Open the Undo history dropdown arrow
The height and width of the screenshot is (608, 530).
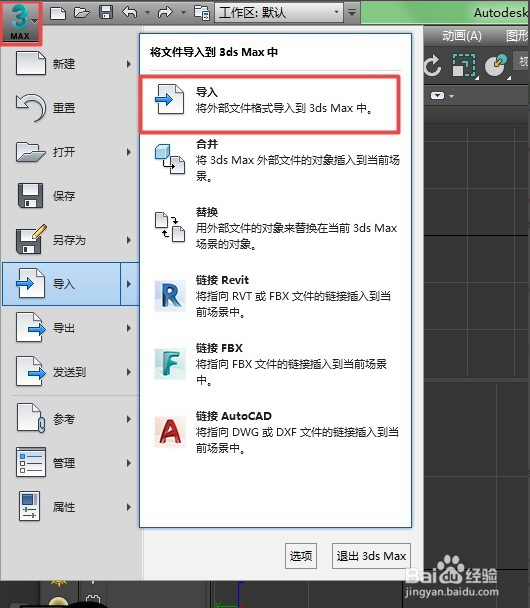[x=147, y=13]
